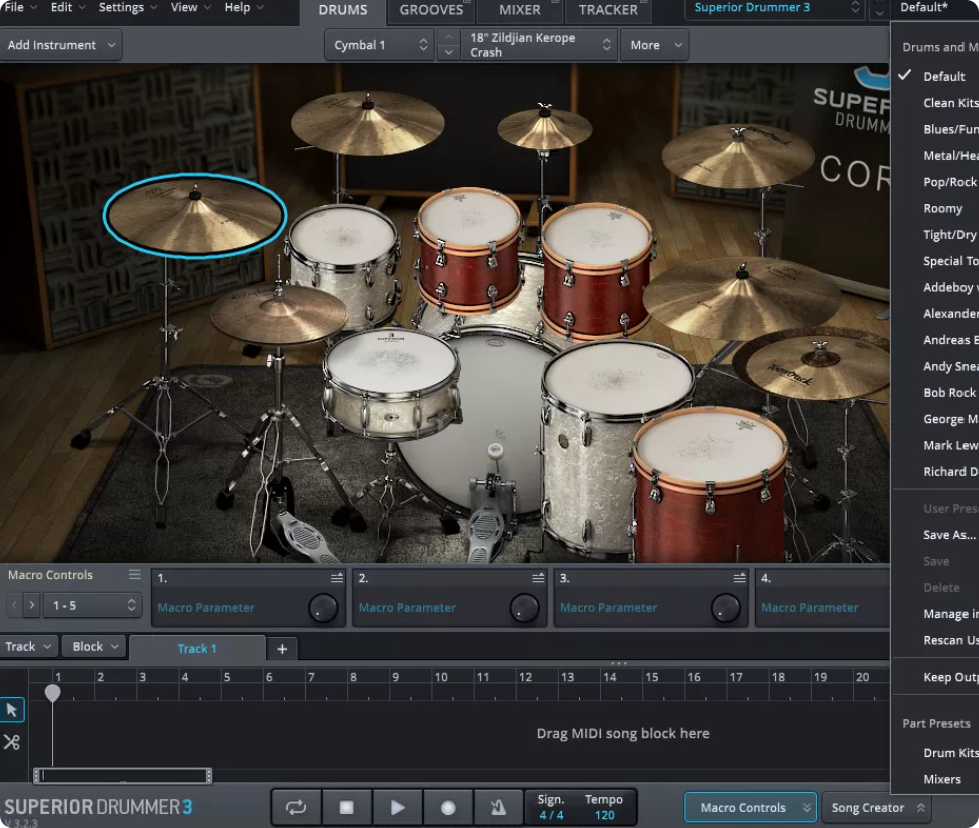Go to previous macro page arrow

tap(14, 605)
